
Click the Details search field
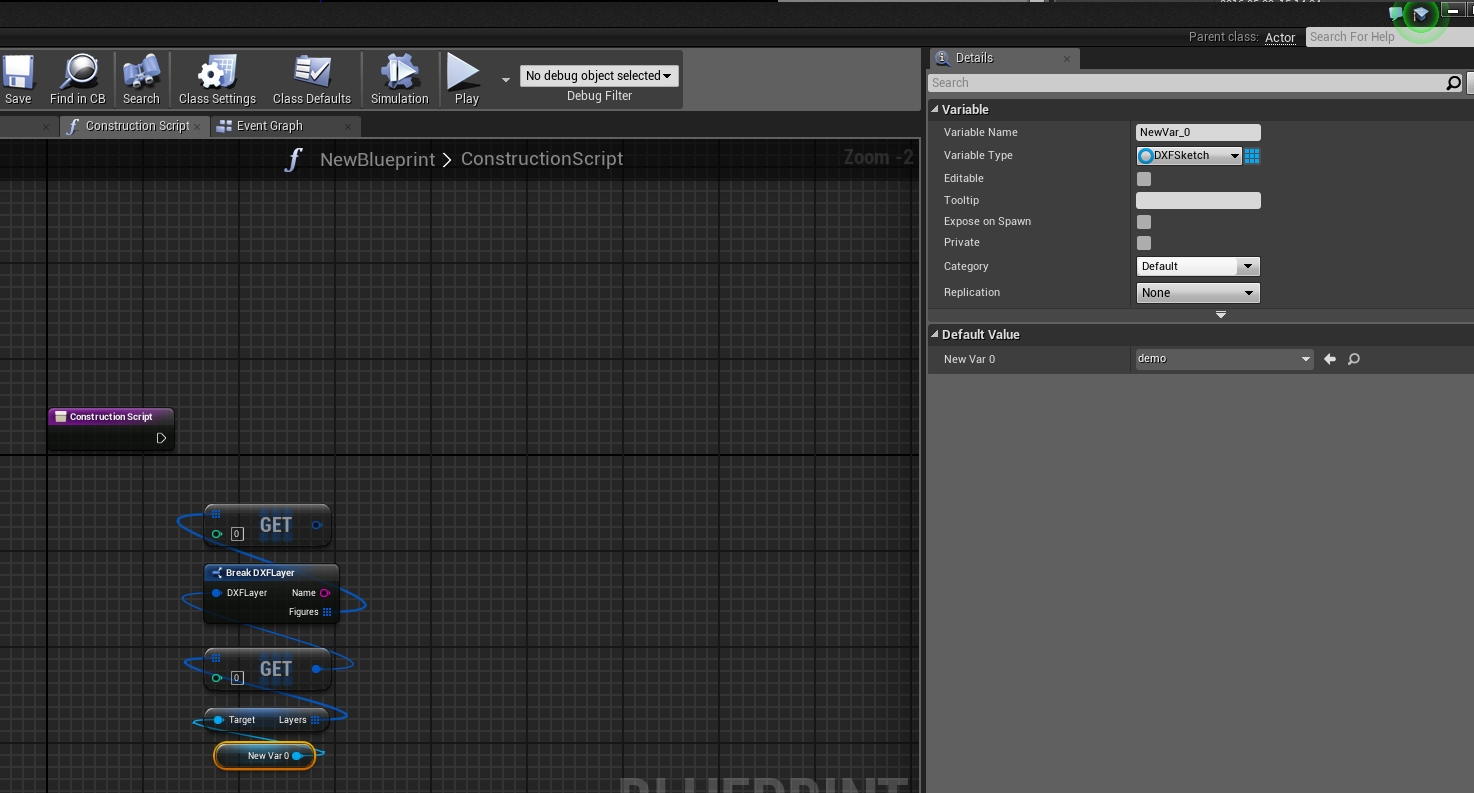pyautogui.click(x=1186, y=83)
